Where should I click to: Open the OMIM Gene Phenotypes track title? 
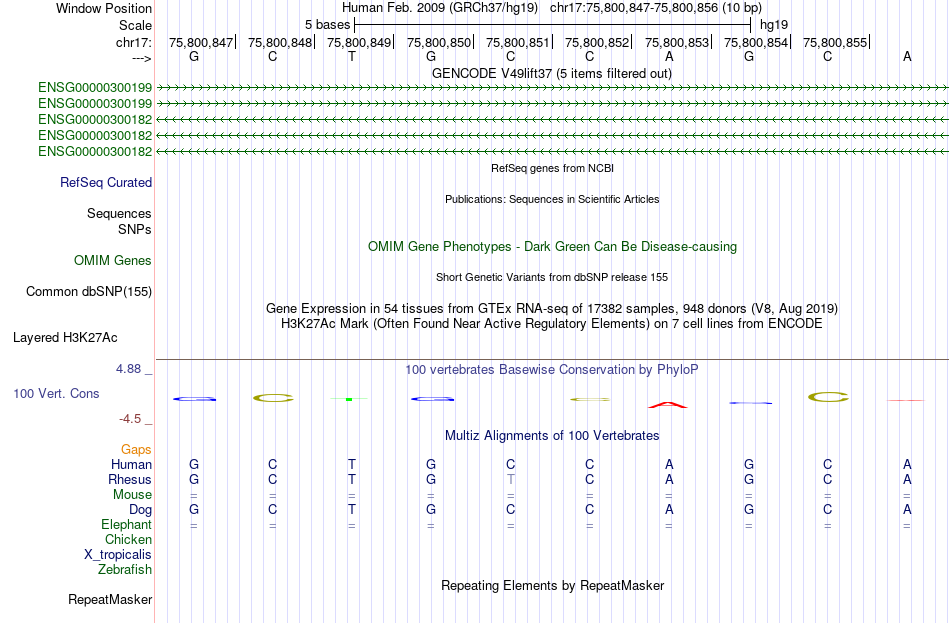(x=552, y=247)
